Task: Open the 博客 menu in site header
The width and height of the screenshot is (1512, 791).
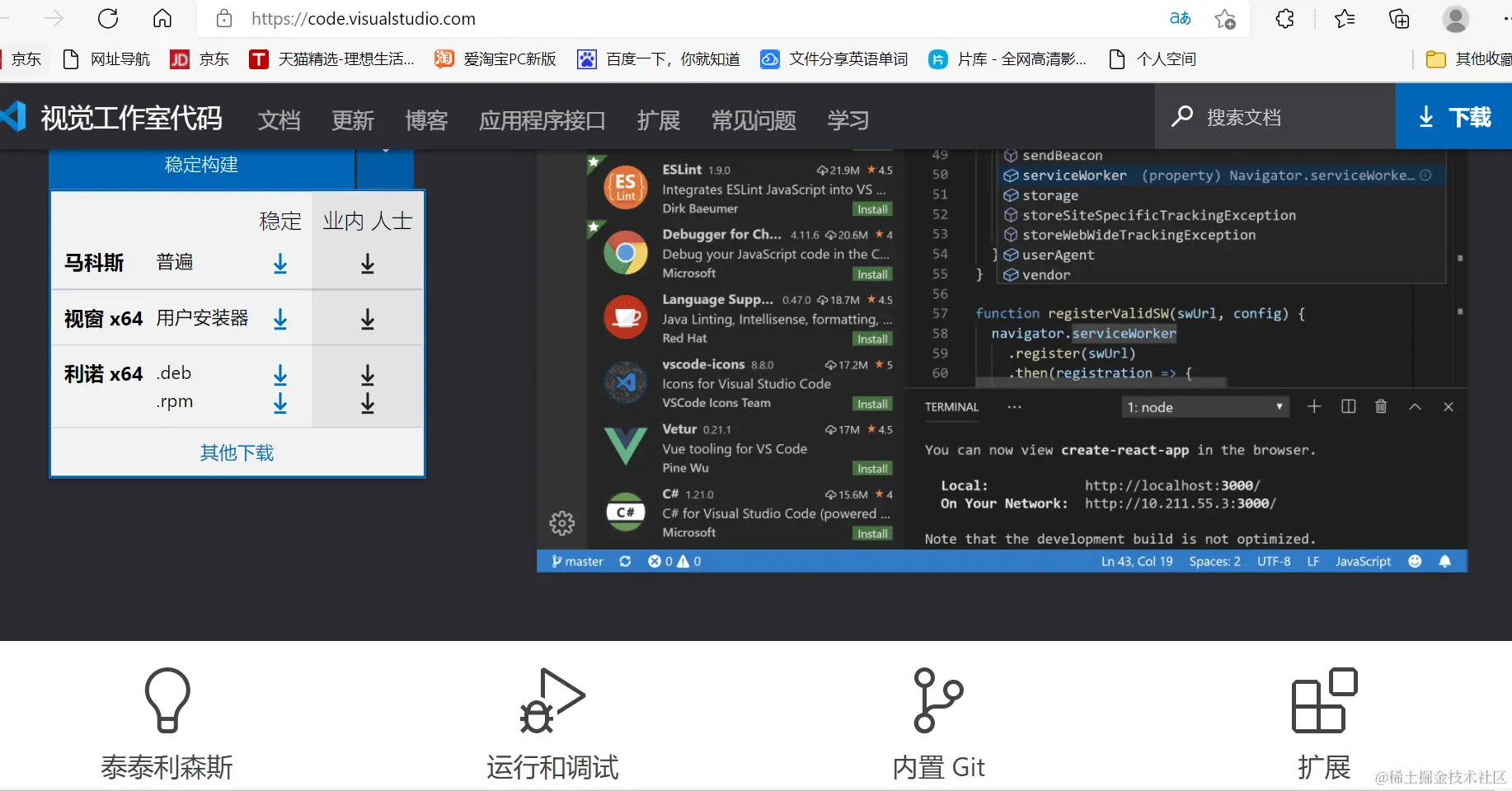Action: click(426, 120)
